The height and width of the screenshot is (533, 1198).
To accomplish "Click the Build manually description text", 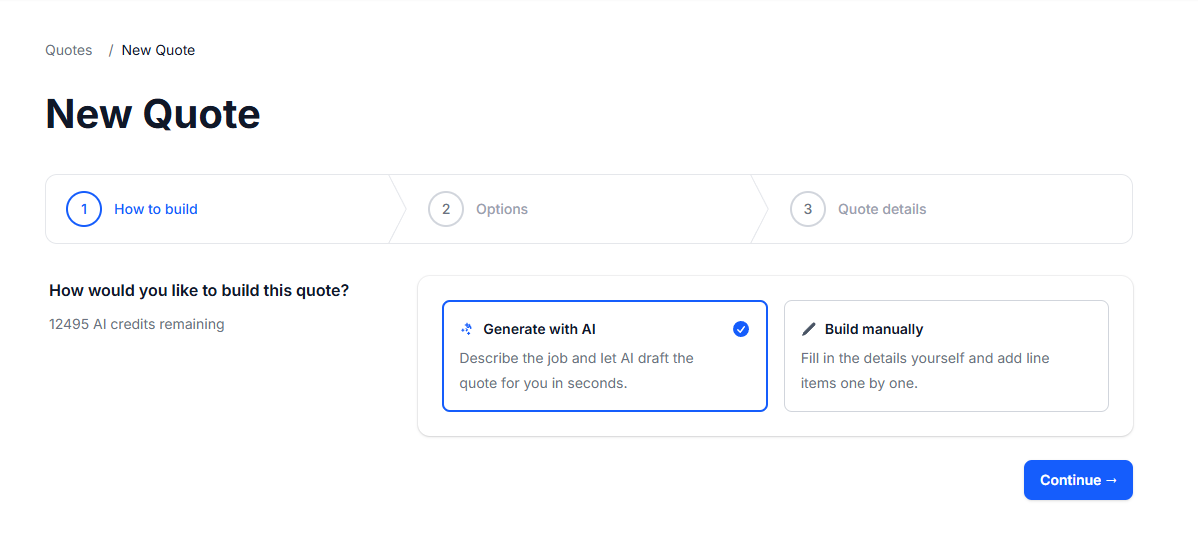I will point(925,370).
